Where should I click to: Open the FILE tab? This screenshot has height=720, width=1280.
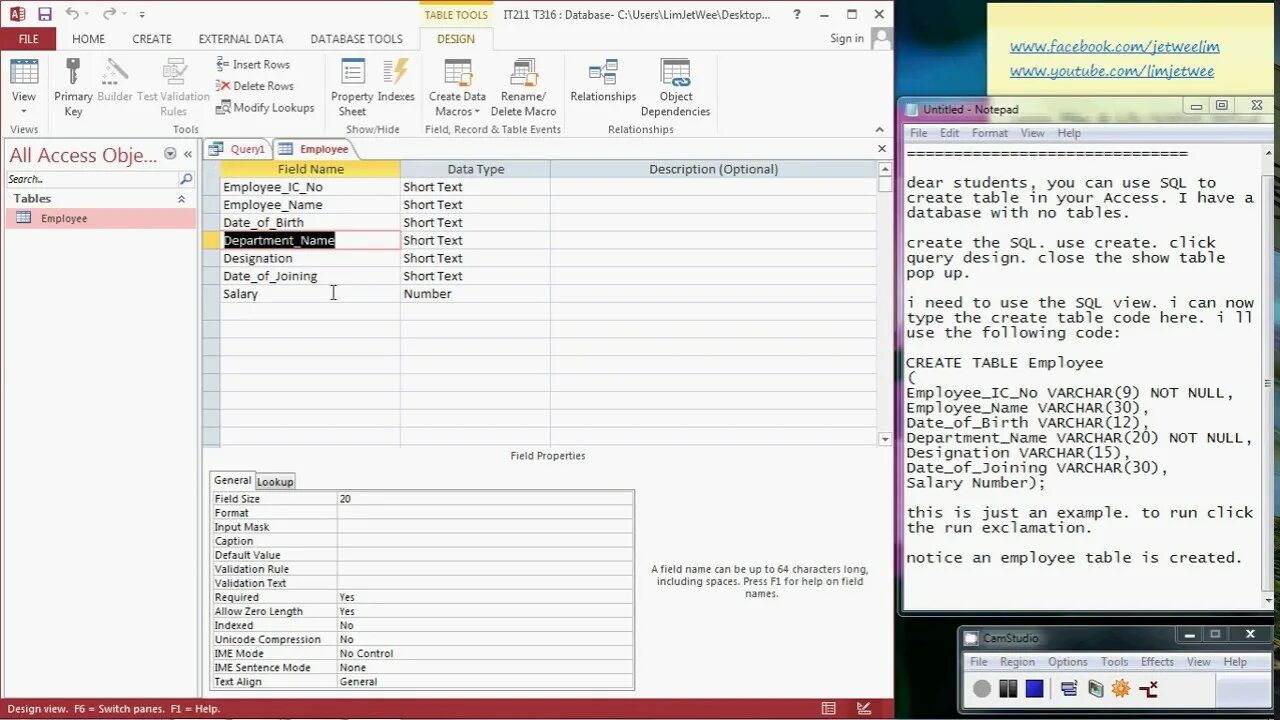click(x=28, y=39)
